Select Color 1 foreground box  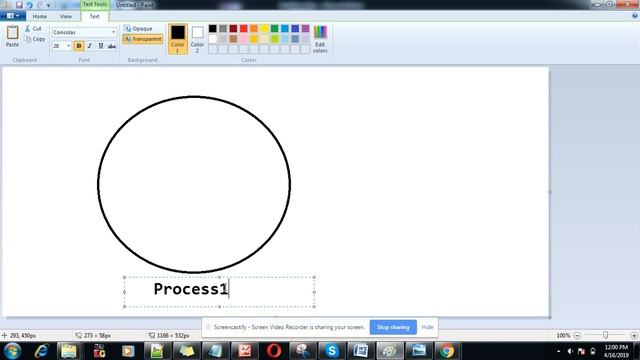pos(178,39)
